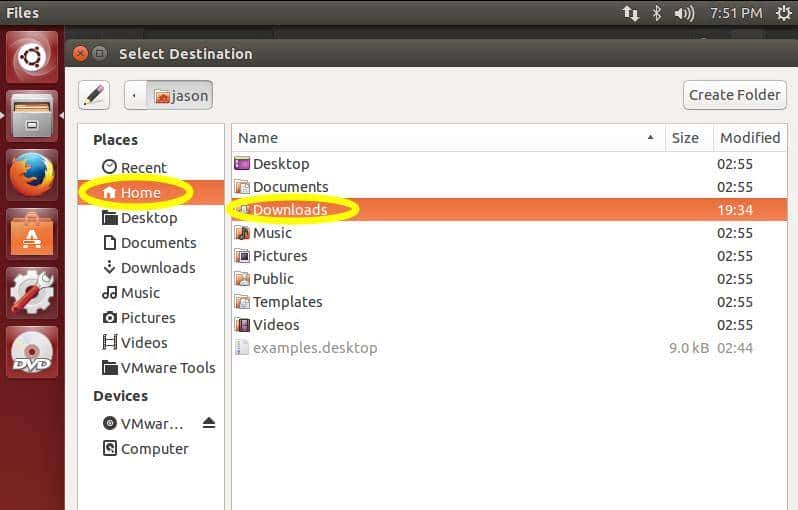Select Computer under Devices
The height and width of the screenshot is (510, 798).
click(151, 448)
